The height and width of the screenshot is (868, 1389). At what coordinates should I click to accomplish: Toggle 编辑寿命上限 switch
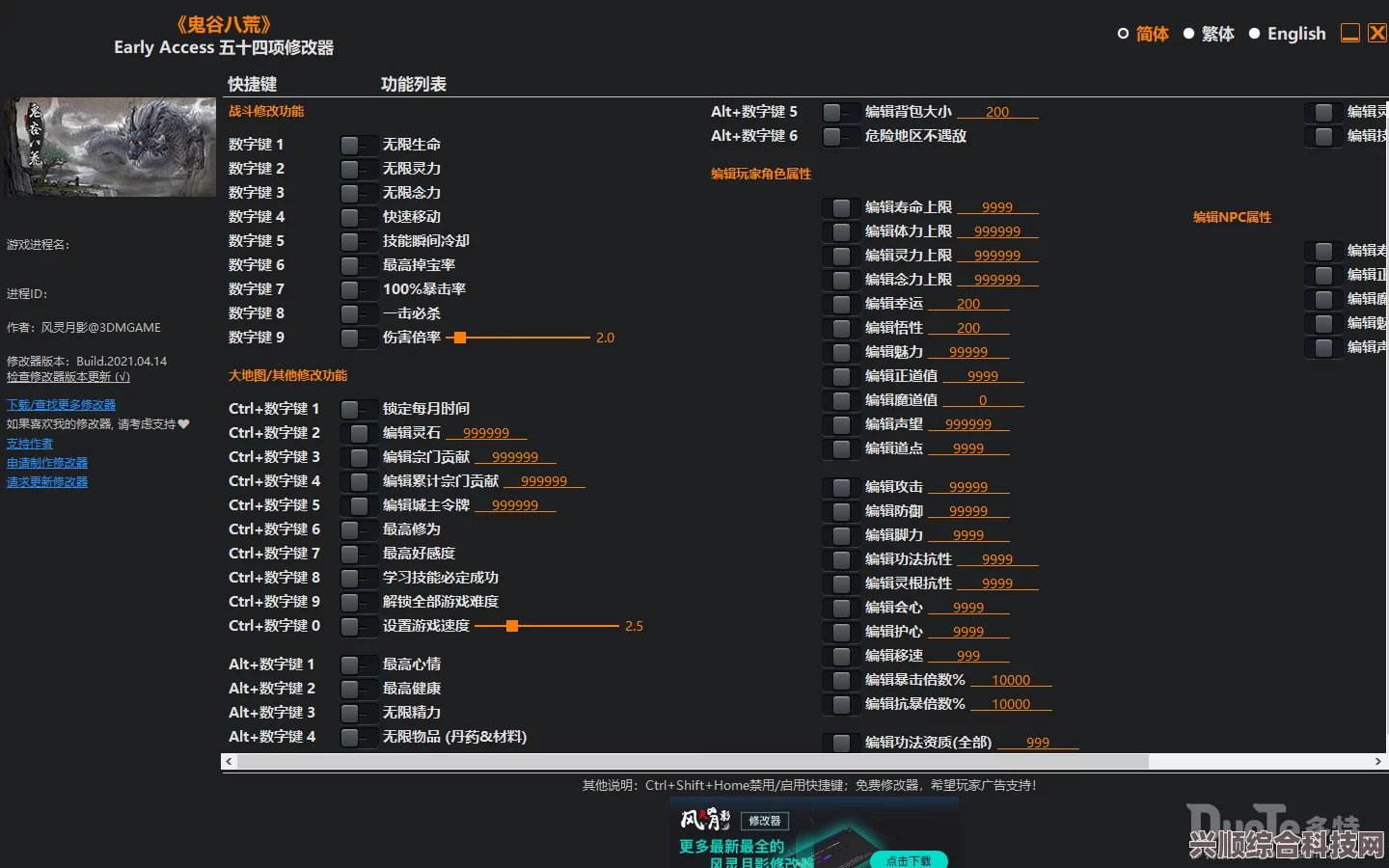(840, 207)
